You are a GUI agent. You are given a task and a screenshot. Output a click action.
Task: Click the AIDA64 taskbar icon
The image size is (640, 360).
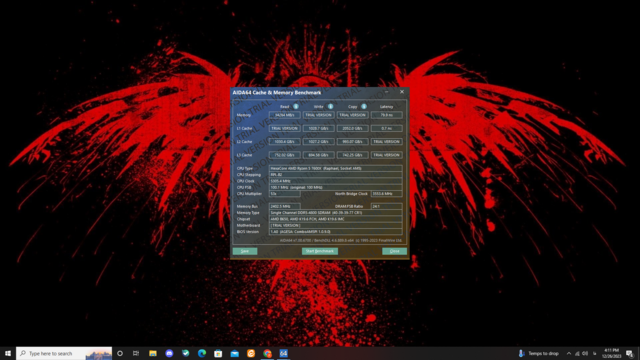[x=283, y=353]
